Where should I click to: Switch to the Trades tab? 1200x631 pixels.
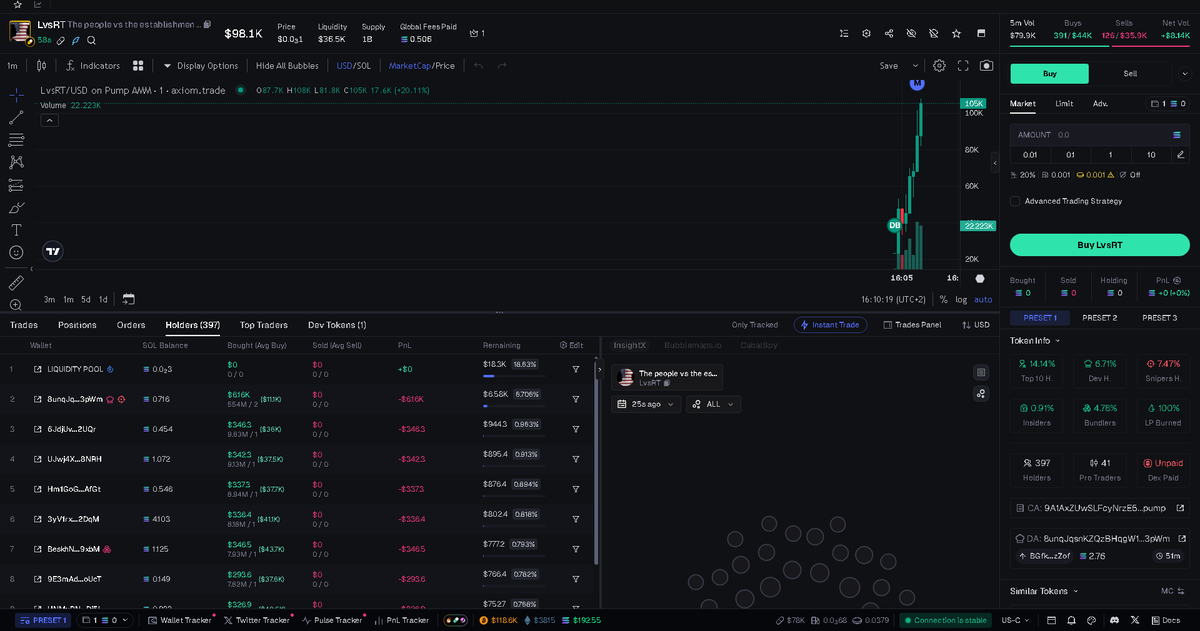(24, 325)
